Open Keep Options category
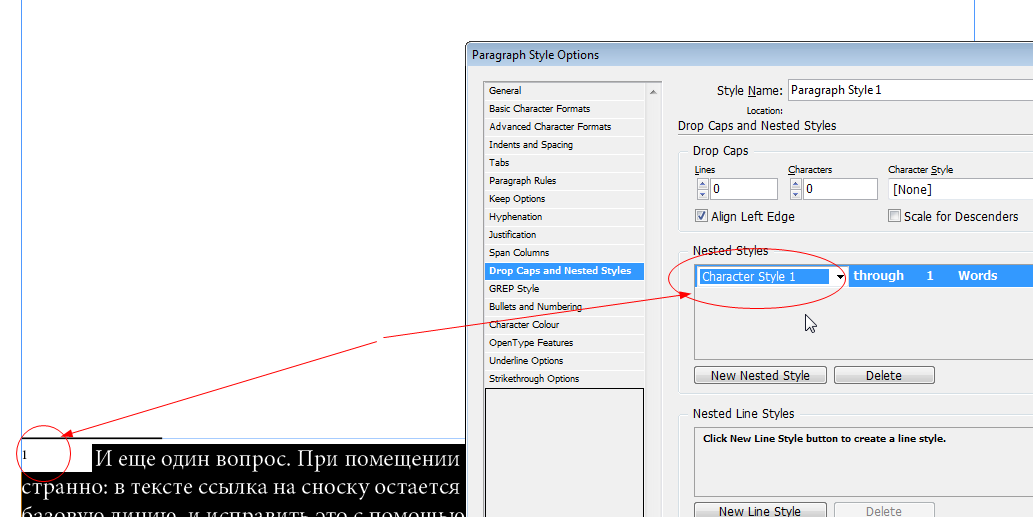1033x517 pixels. [564, 198]
